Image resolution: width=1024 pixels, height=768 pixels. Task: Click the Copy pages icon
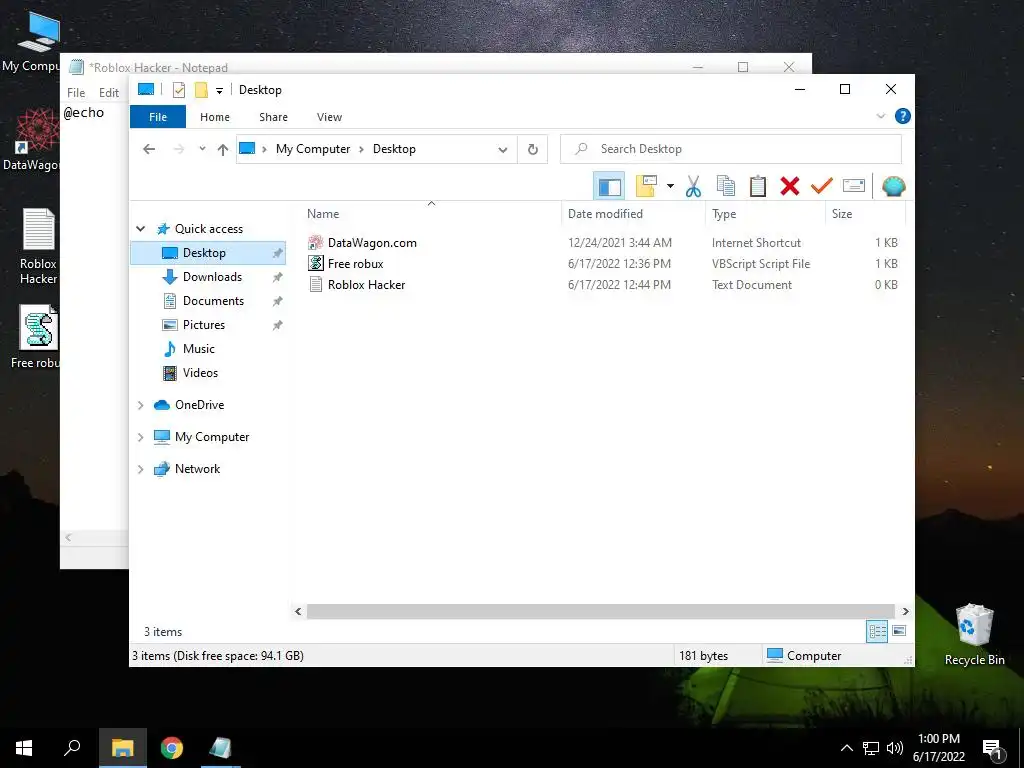tap(726, 186)
